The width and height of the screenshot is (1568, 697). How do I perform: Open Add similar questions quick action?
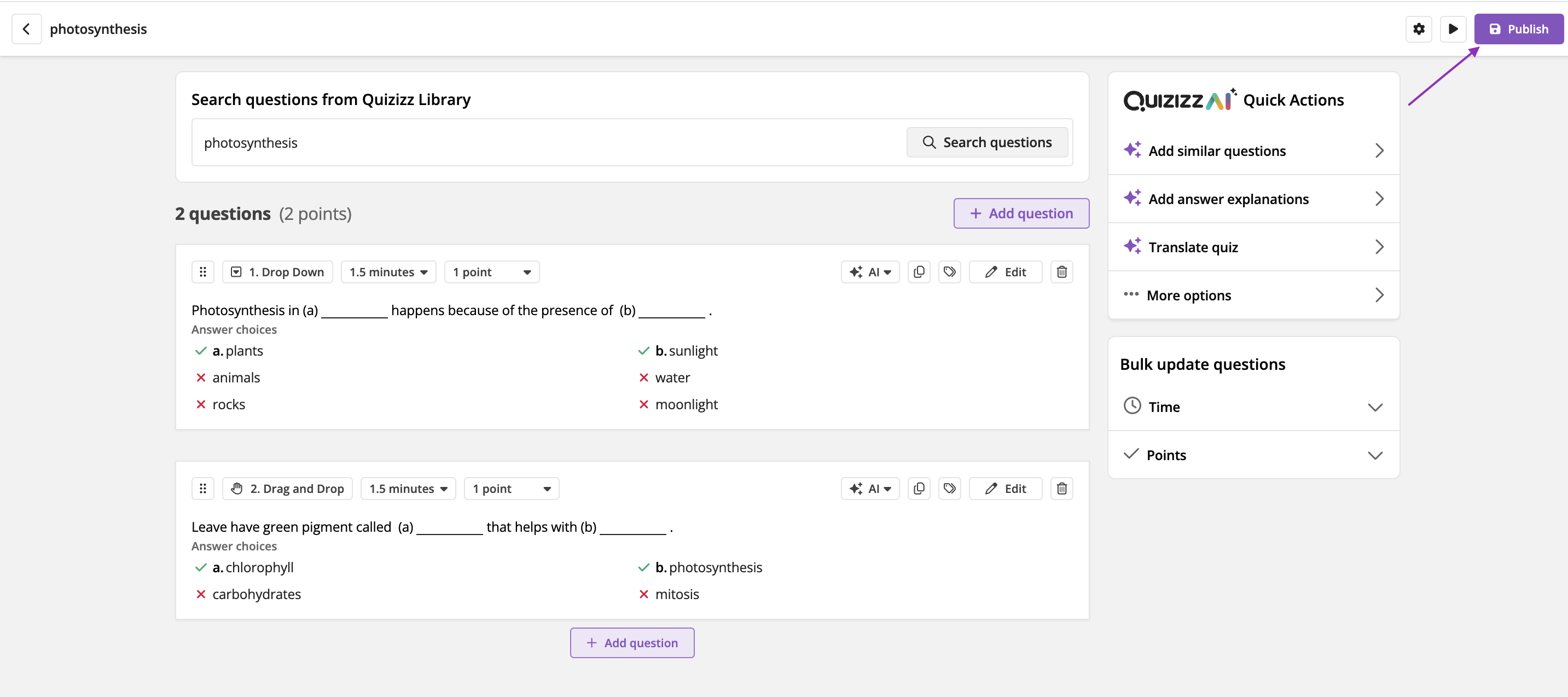click(1253, 151)
